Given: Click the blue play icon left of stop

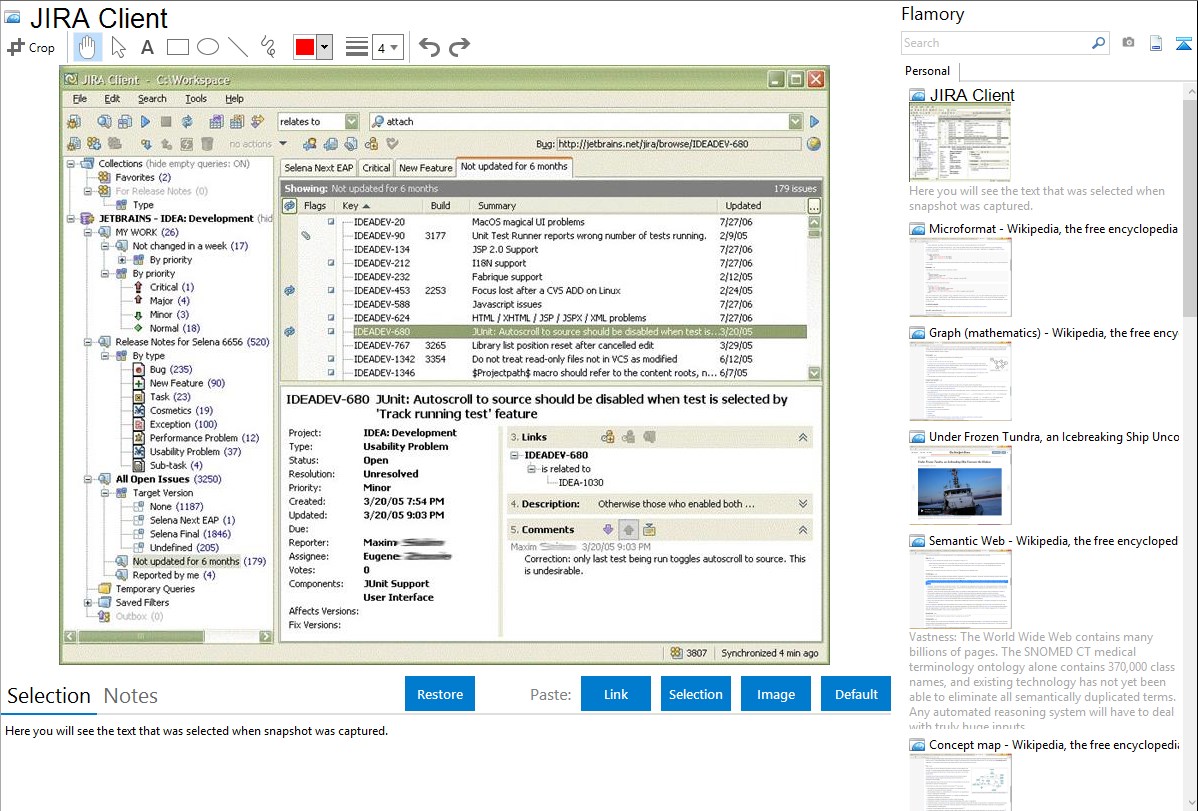Looking at the screenshot, I should click(145, 122).
